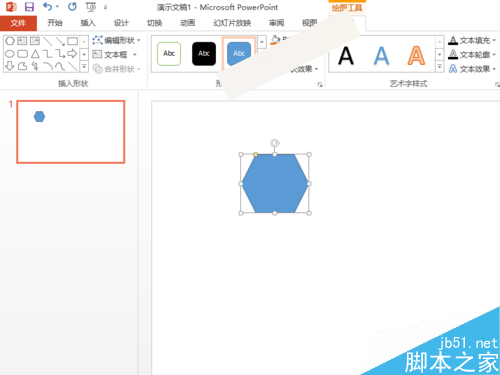
Task: Click the 合并形状 (Merge Shapes) button
Action: tap(116, 69)
